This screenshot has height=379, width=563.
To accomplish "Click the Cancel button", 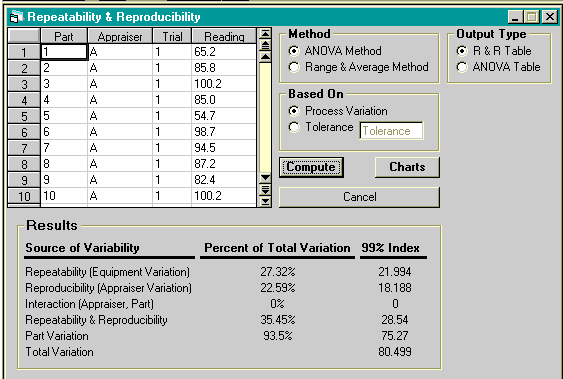I will click(359, 197).
